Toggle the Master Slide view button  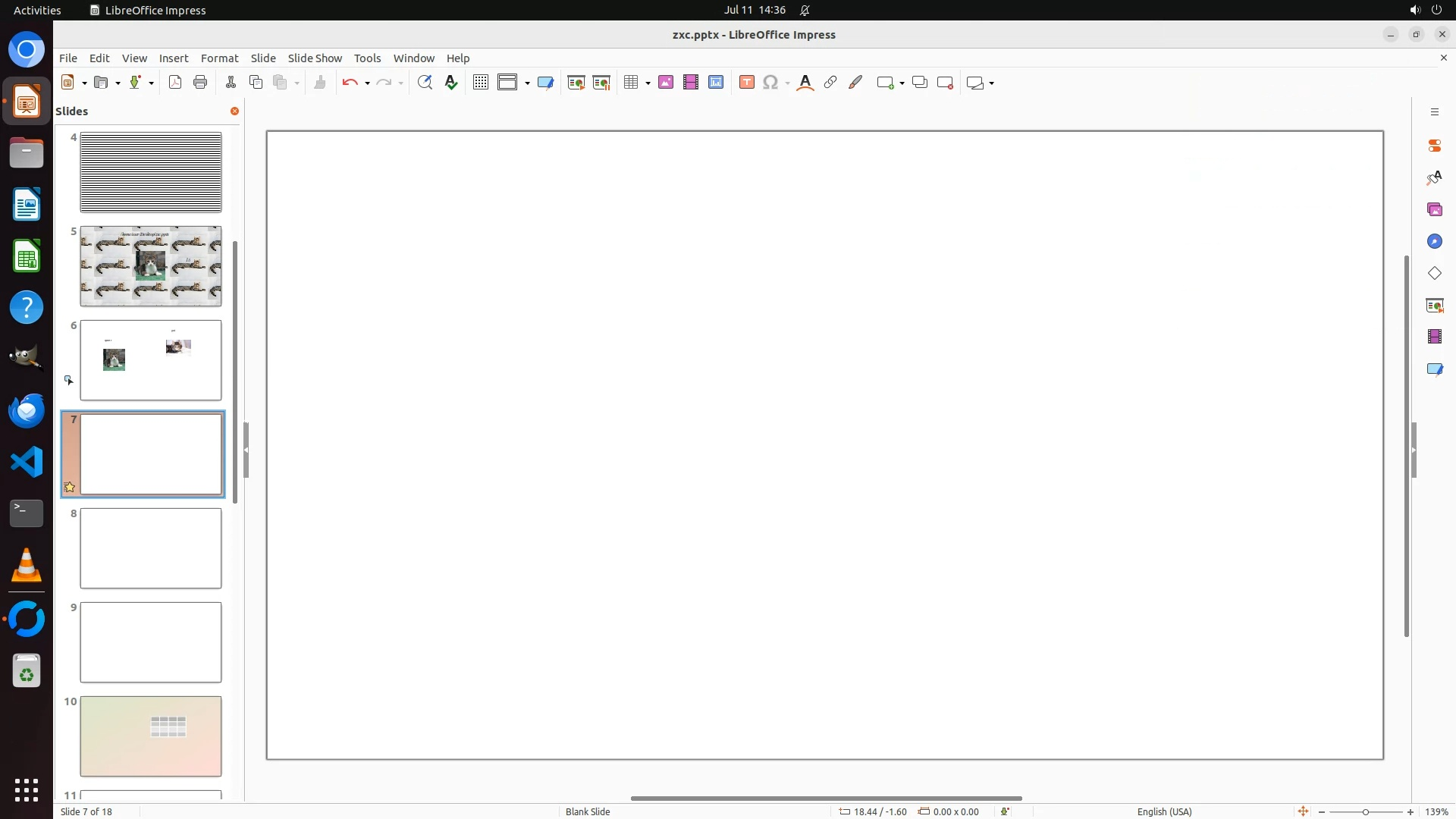tap(545, 83)
